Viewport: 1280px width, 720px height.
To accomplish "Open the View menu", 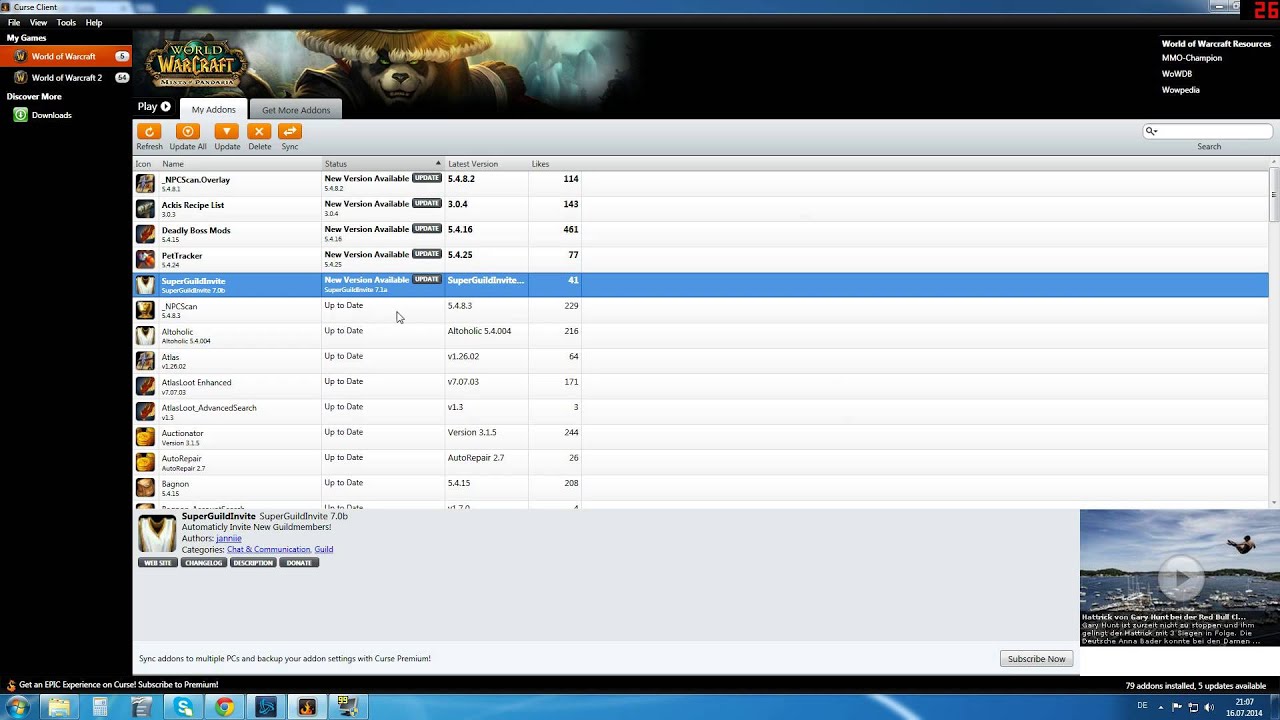I will (x=38, y=22).
